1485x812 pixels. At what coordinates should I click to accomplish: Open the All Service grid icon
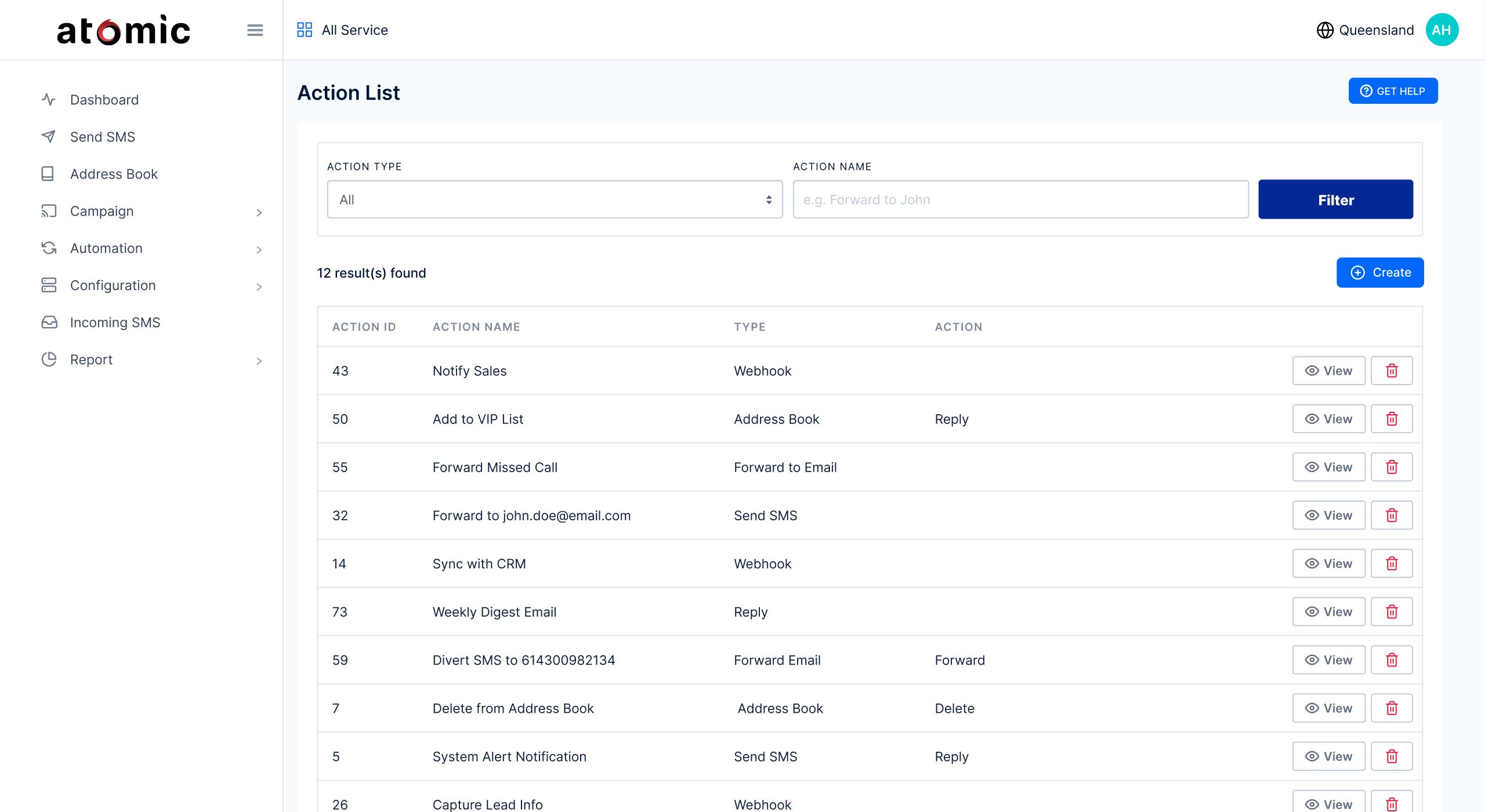(305, 30)
